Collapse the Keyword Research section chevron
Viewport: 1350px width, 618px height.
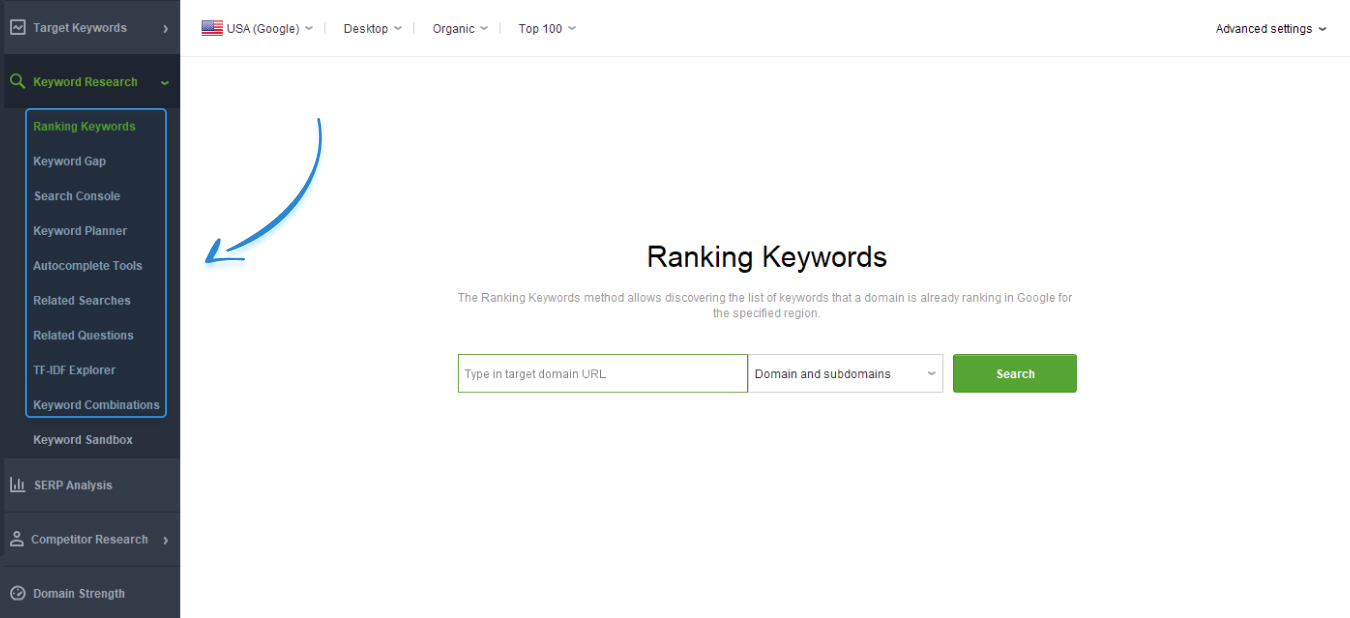(165, 83)
